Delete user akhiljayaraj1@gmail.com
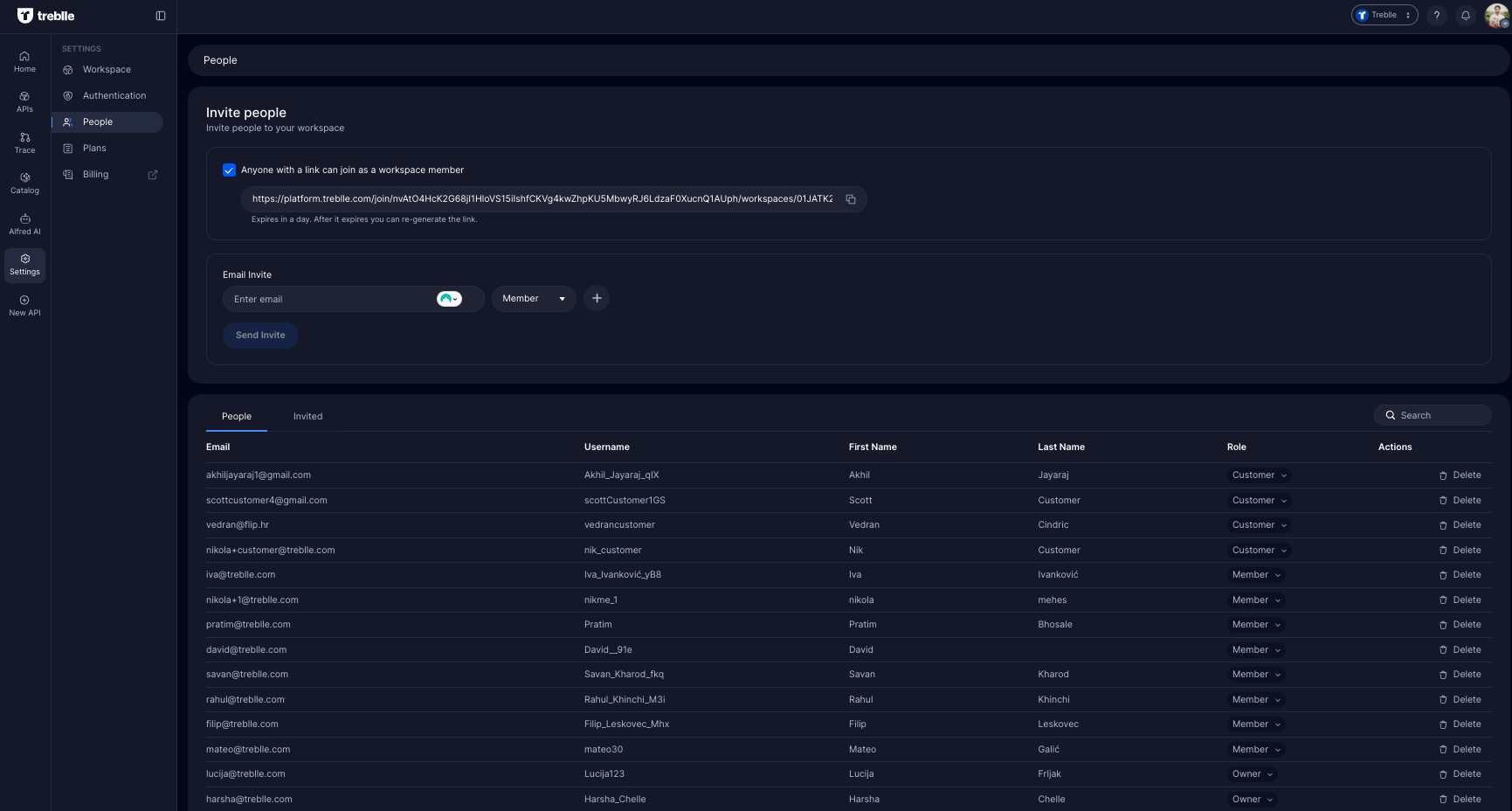1512x811 pixels. point(1460,475)
